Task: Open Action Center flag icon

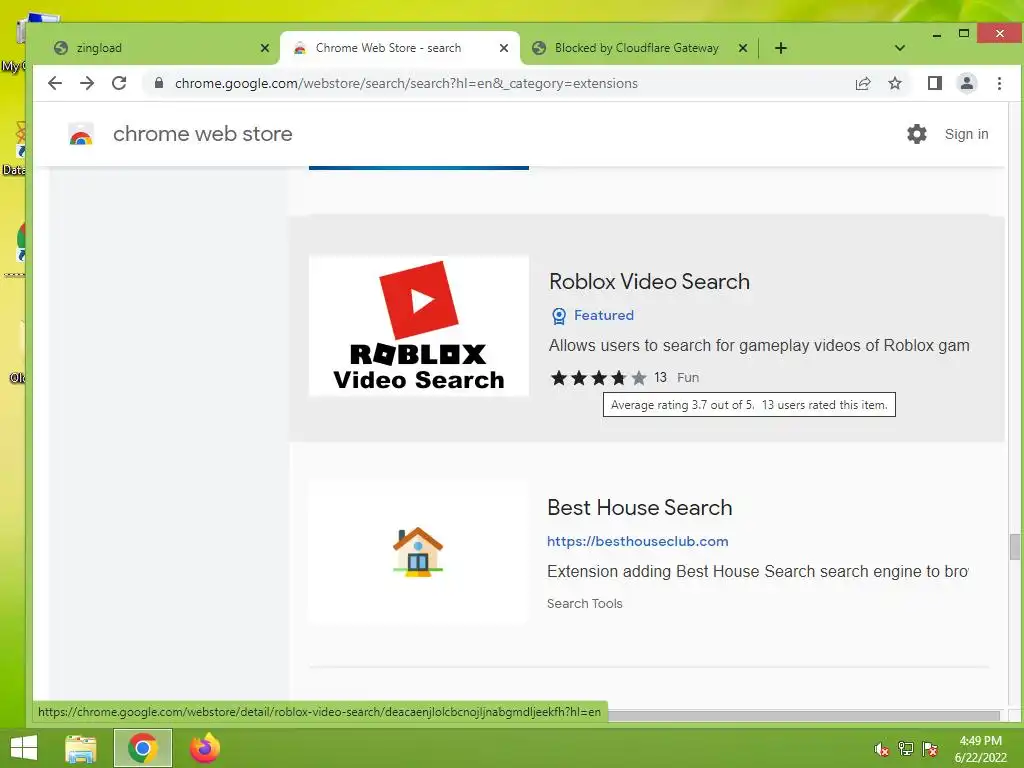Action: [930, 749]
